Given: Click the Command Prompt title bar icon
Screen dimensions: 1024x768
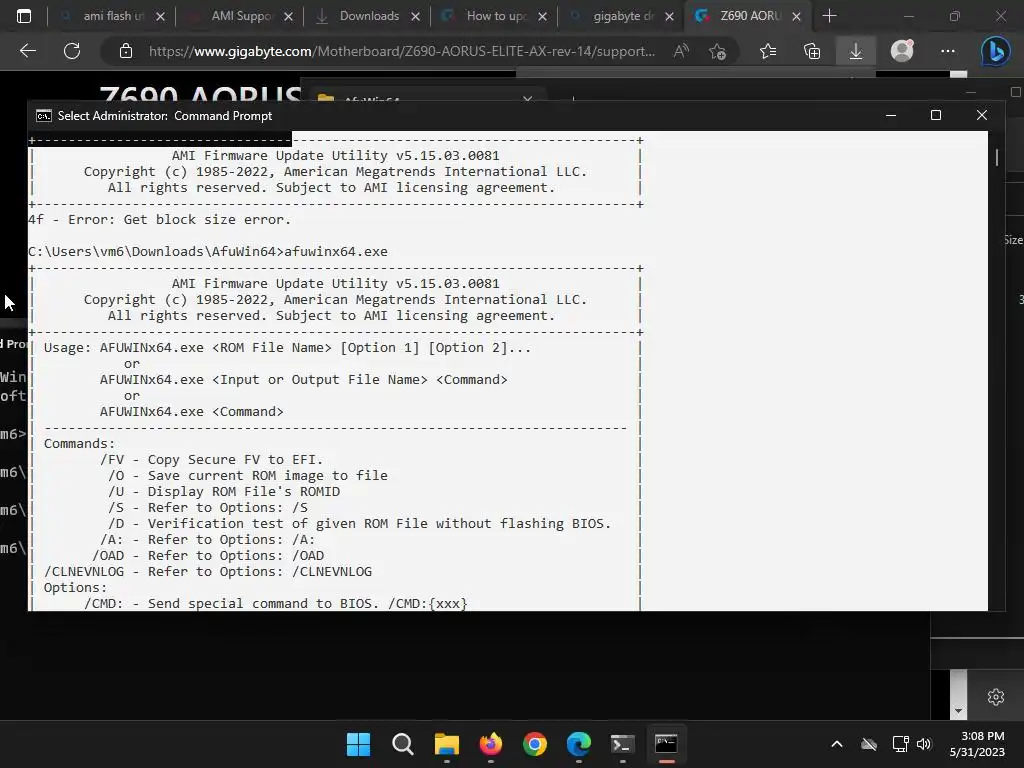Looking at the screenshot, I should click(x=44, y=116).
